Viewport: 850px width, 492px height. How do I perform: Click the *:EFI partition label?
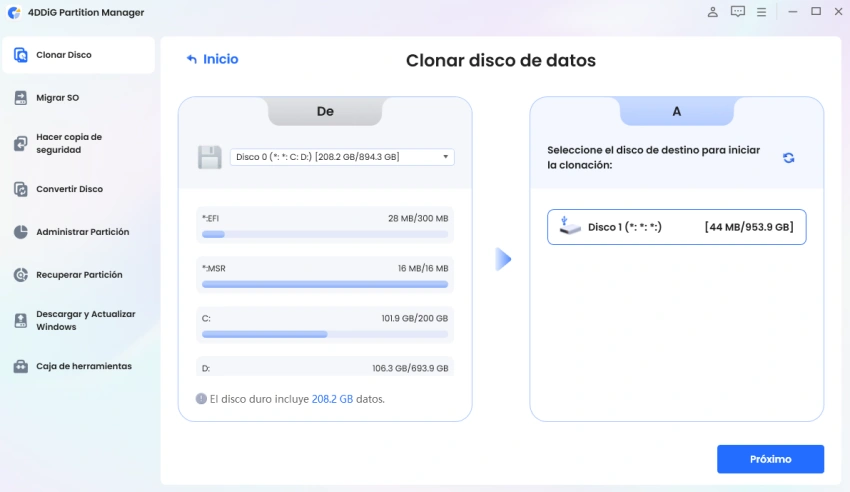210,218
